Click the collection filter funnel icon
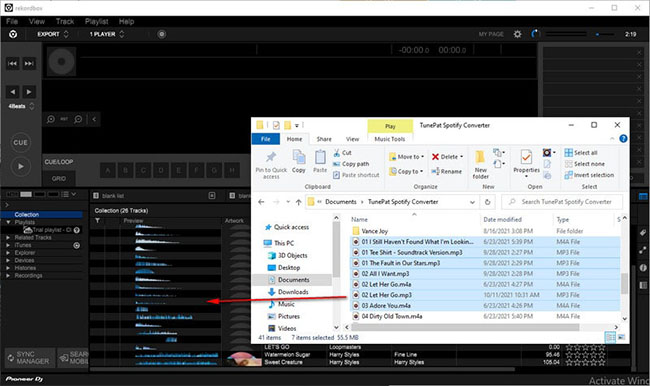Screen dimensions: 650x386 97,221
